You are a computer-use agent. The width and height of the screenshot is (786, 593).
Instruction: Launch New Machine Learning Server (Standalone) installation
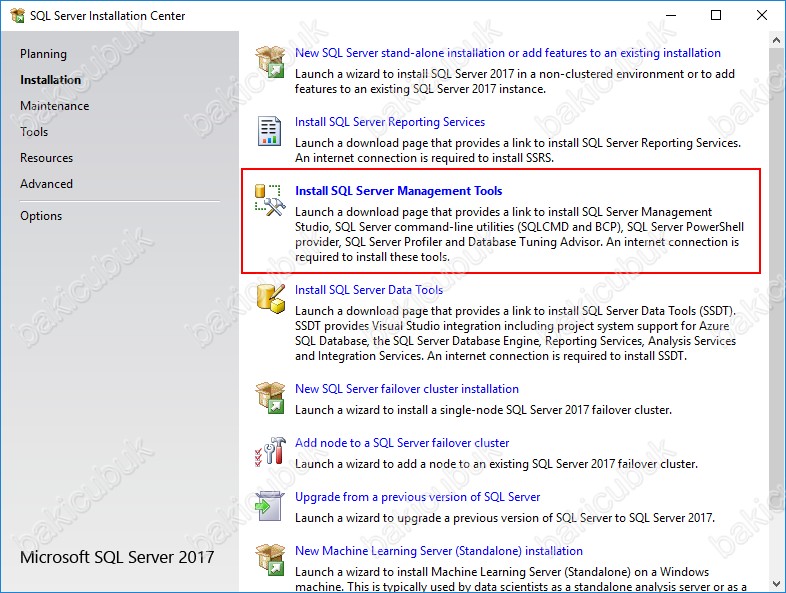coord(439,551)
